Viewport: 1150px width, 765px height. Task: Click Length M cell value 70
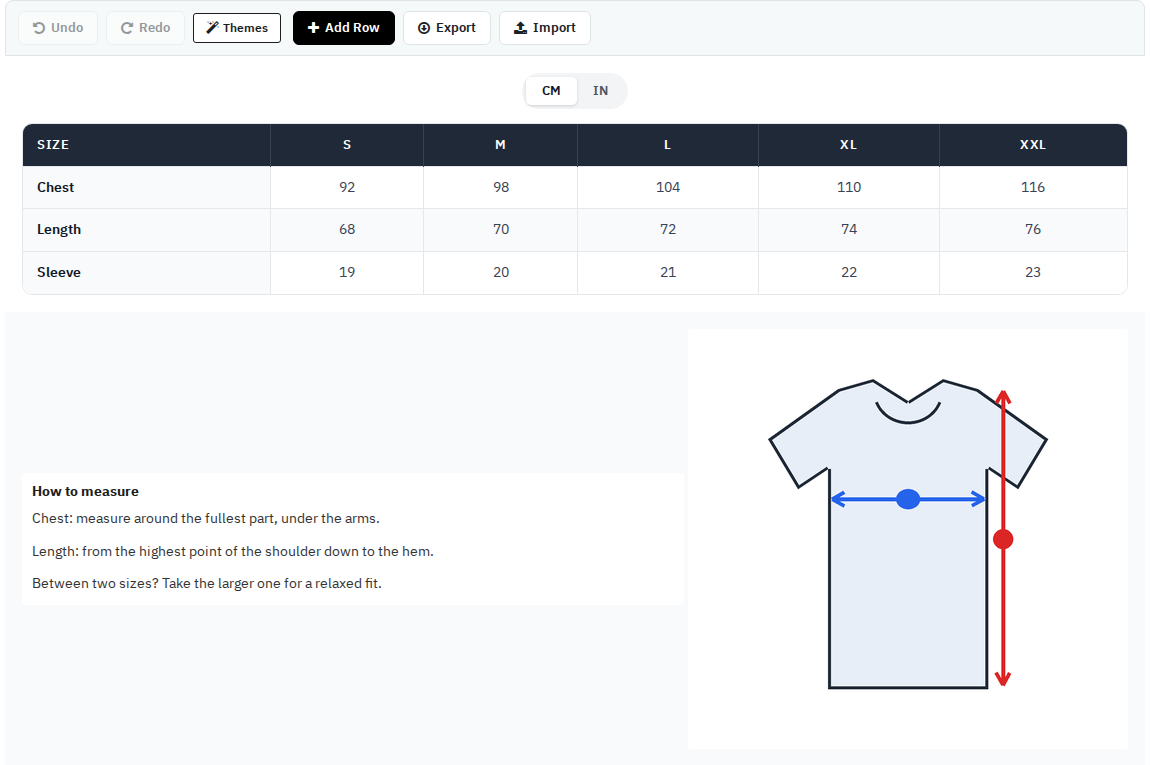[x=500, y=230]
